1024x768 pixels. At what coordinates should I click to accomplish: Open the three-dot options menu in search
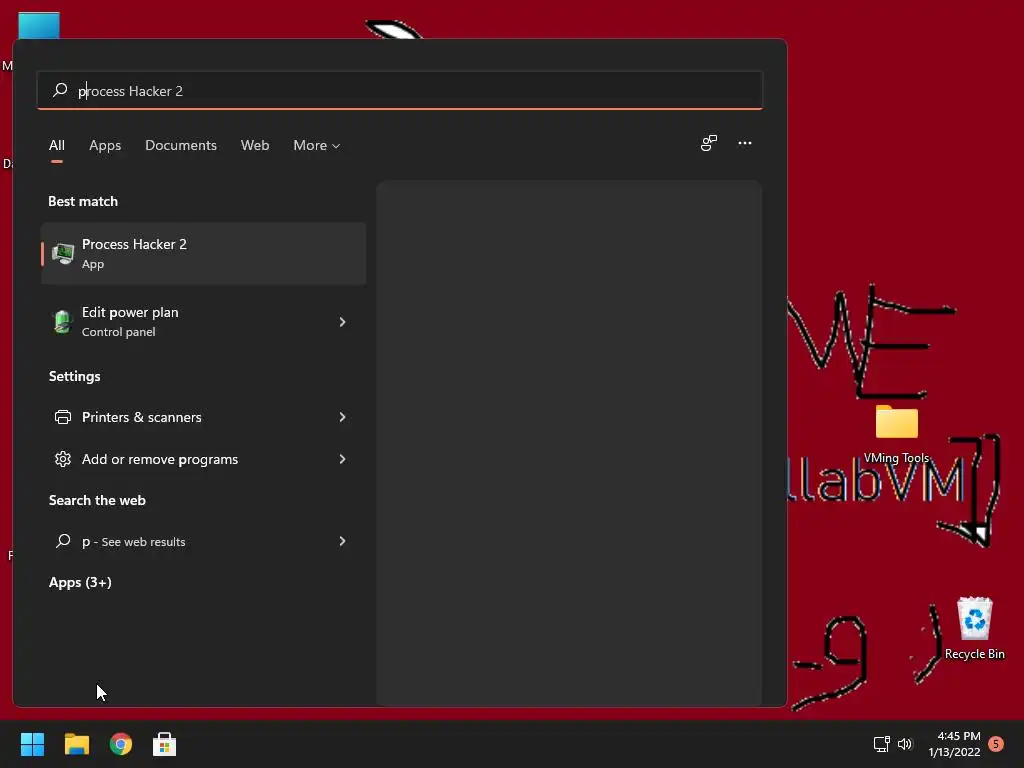pyautogui.click(x=744, y=143)
